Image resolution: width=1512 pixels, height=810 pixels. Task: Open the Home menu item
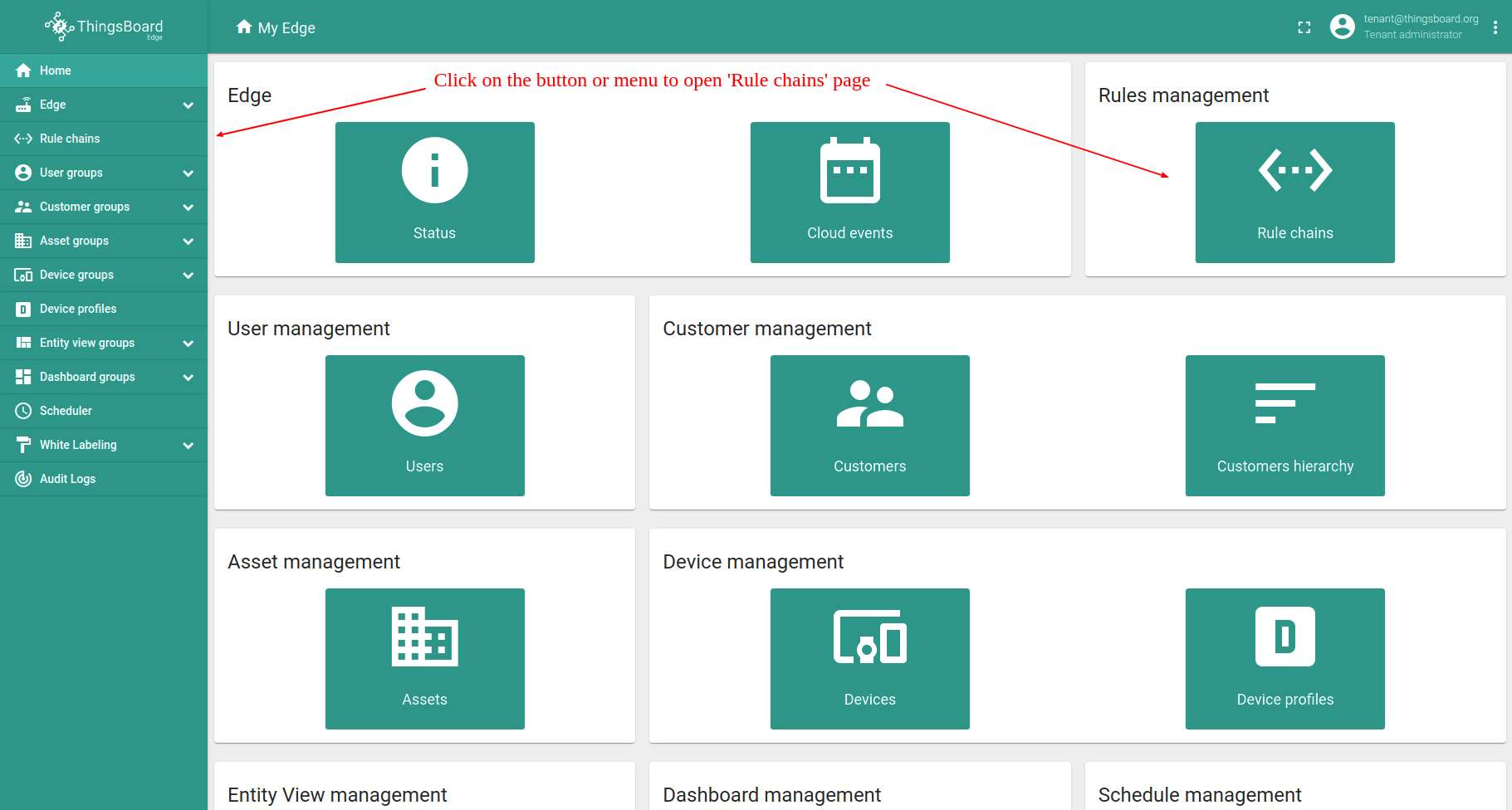pyautogui.click(x=104, y=71)
